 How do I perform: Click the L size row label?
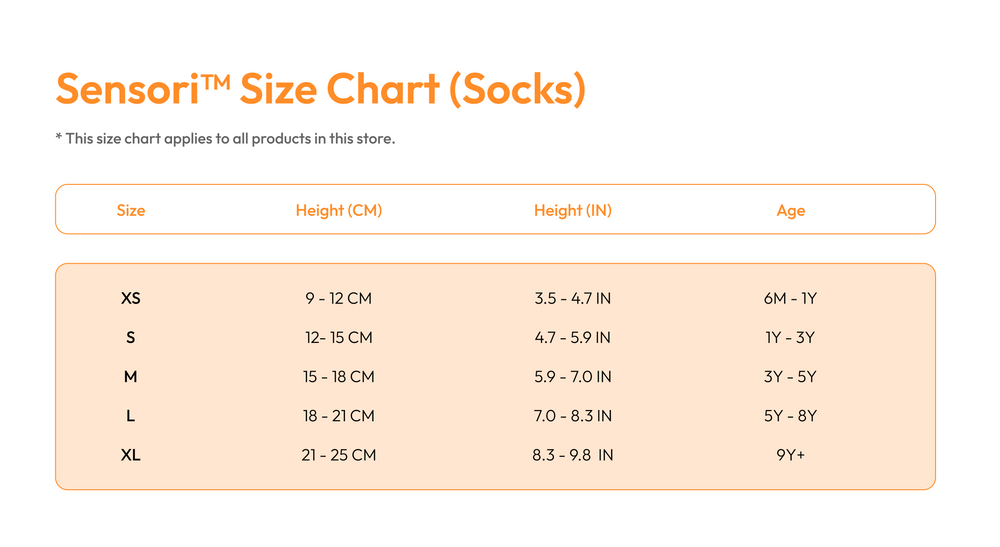131,416
